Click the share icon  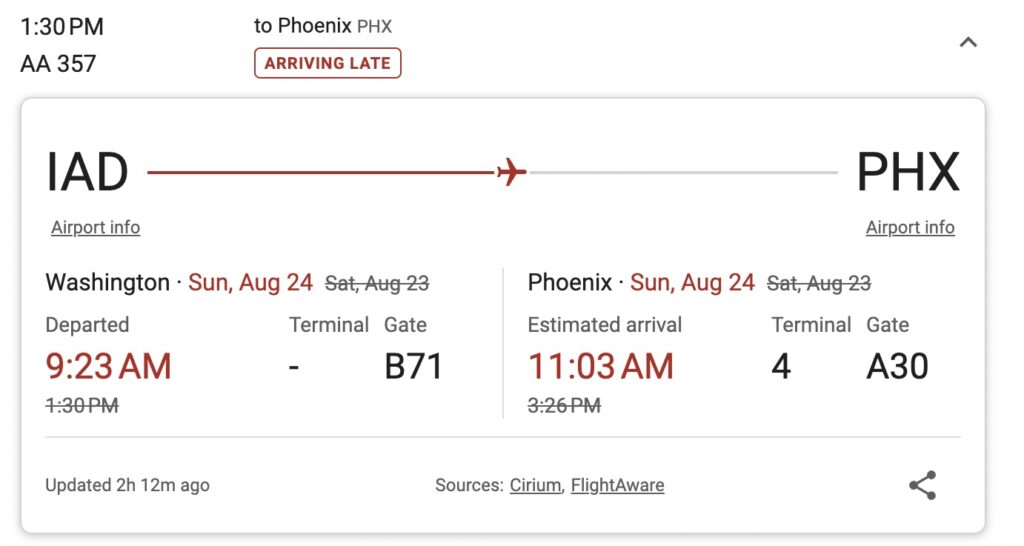click(x=922, y=485)
